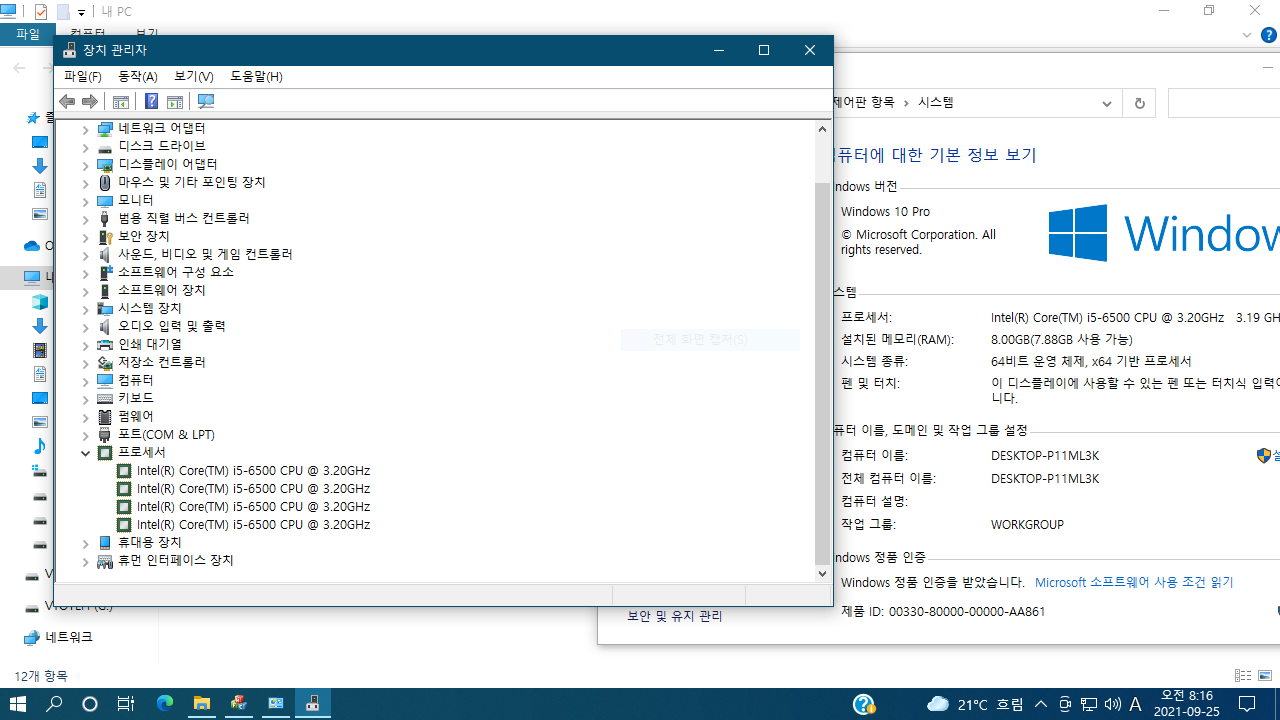The height and width of the screenshot is (720, 1280).
Task: Open the 보기(V) menu
Action: point(194,76)
